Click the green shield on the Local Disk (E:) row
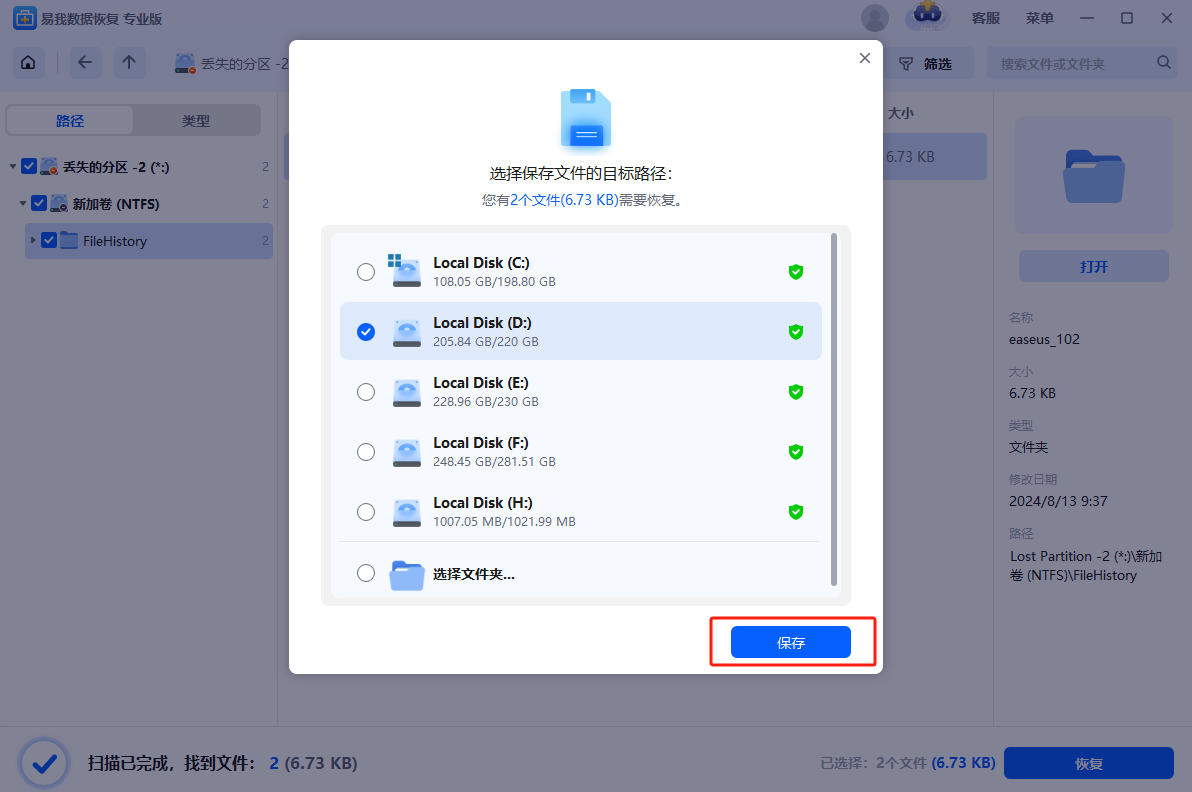Screen dimensions: 1192x792 796,392
